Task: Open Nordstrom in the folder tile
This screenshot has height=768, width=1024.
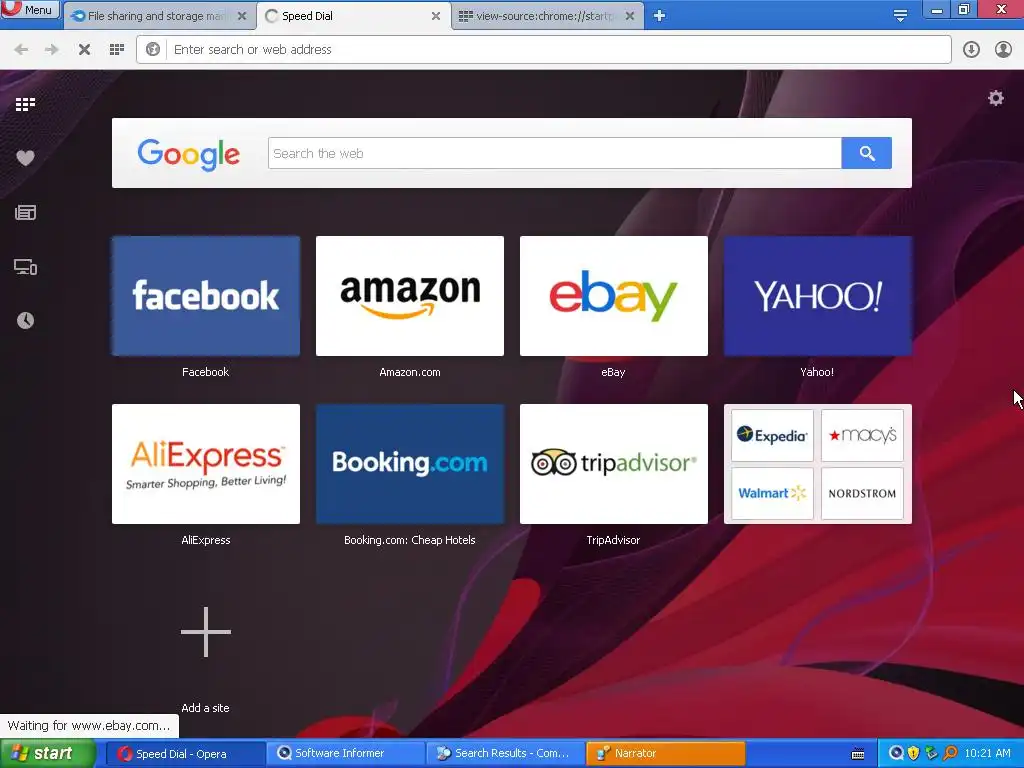Action: pyautogui.click(x=862, y=493)
